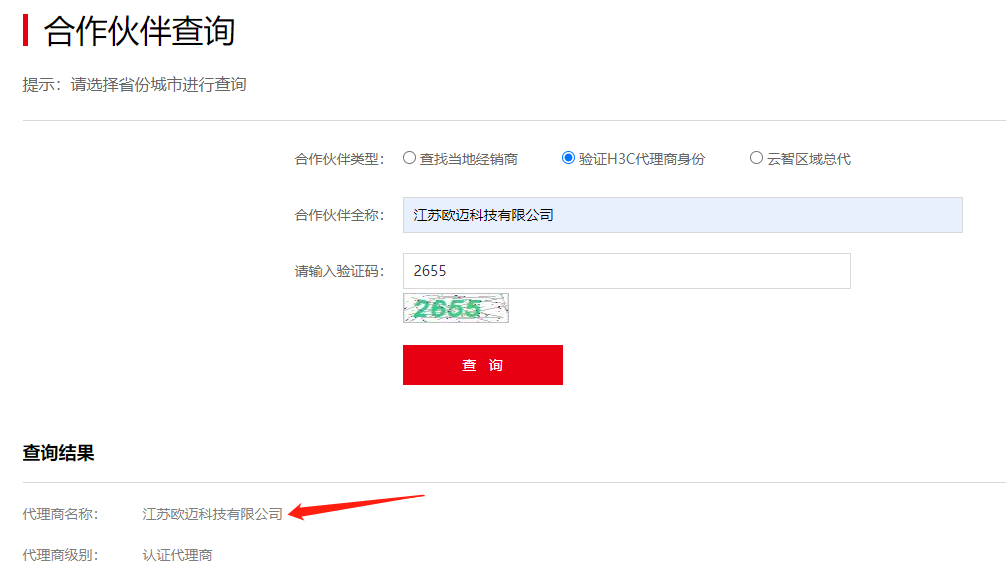Viewport: 1006px width, 580px height.
Task: Click result value 江苏欧迈科技有限公司
Action: coord(212,514)
